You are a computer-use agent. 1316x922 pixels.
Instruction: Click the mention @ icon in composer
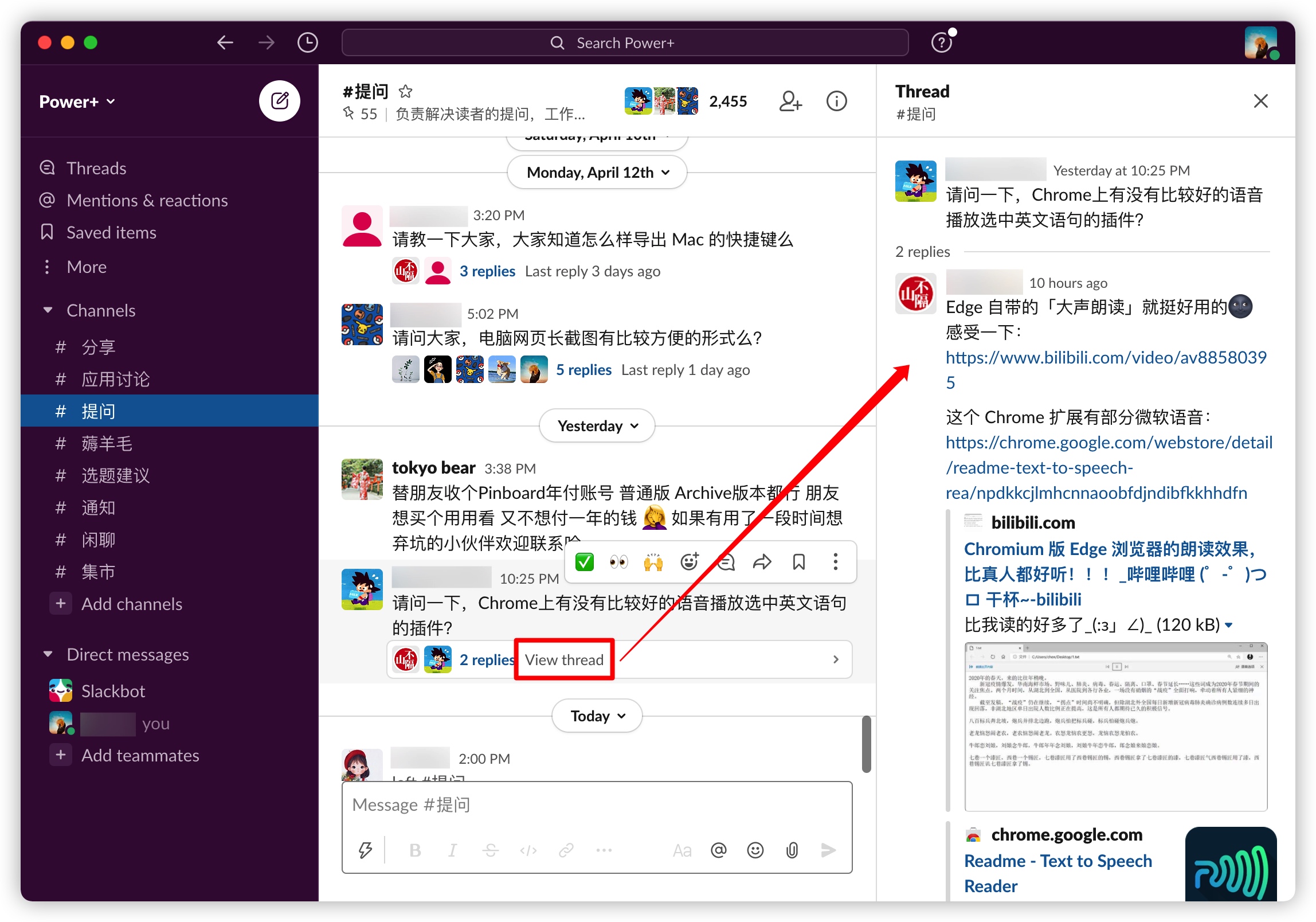[x=718, y=850]
